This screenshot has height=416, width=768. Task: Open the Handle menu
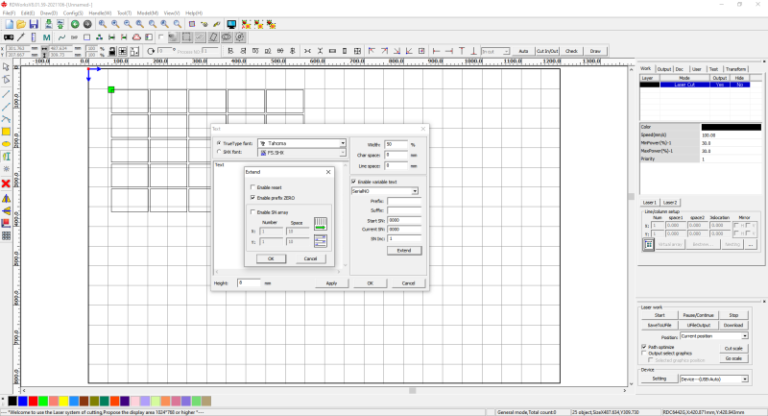click(100, 13)
